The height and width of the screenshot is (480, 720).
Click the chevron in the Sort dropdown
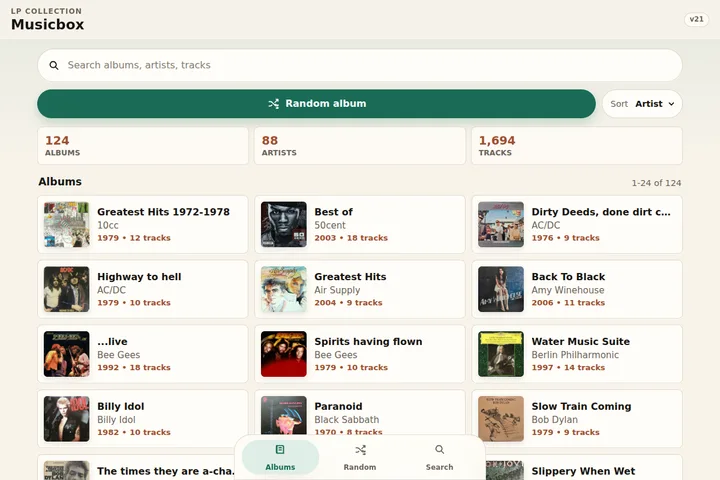(x=671, y=104)
